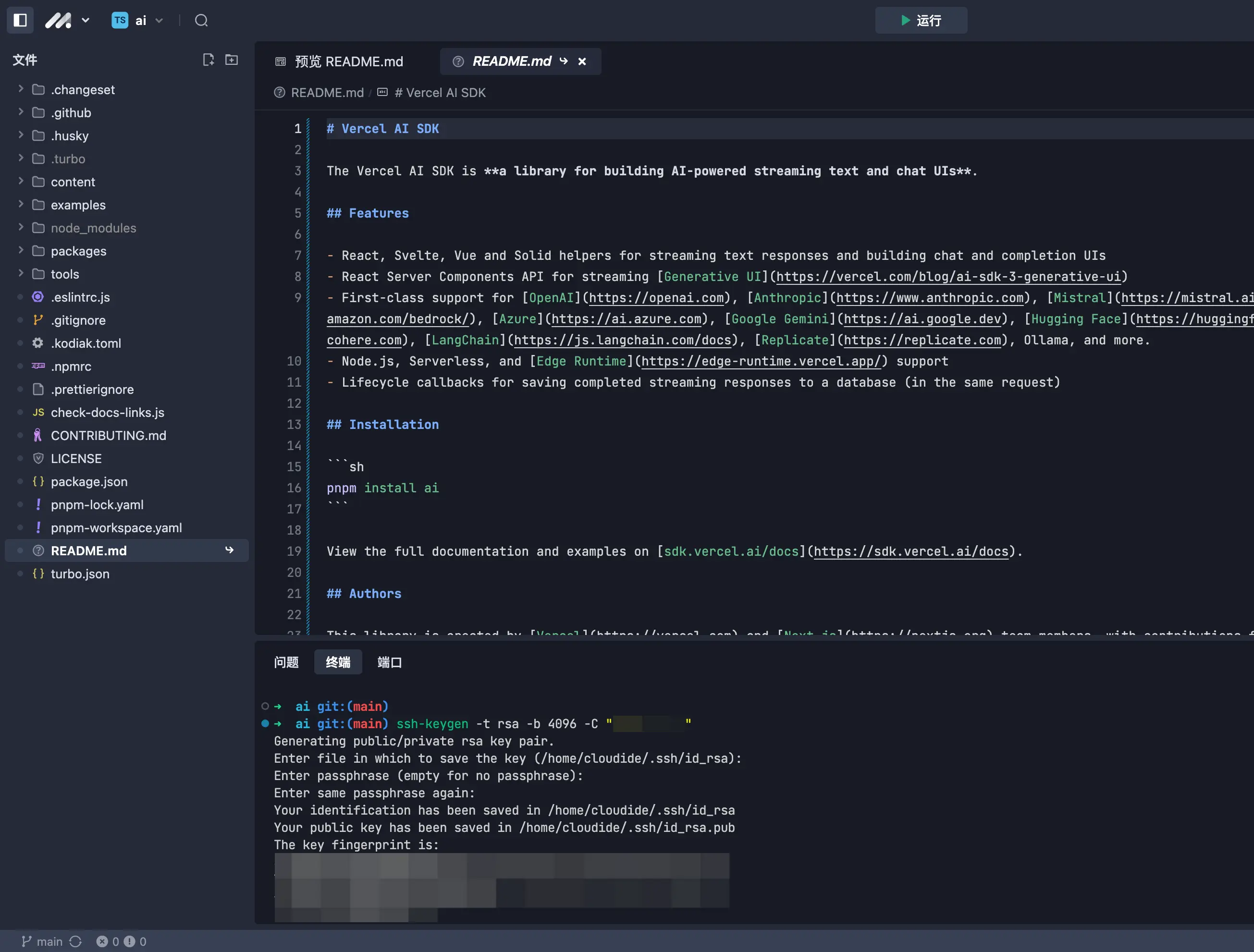Screen dimensions: 1254x952
Task: Click the 运行 run button
Action: [x=921, y=20]
